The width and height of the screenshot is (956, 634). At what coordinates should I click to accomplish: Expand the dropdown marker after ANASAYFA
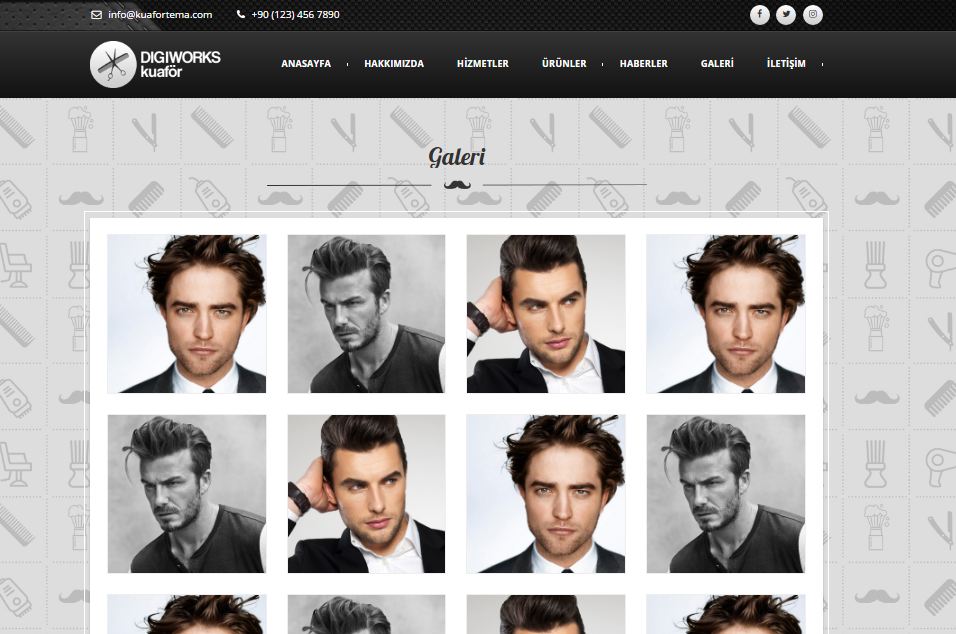pos(348,64)
